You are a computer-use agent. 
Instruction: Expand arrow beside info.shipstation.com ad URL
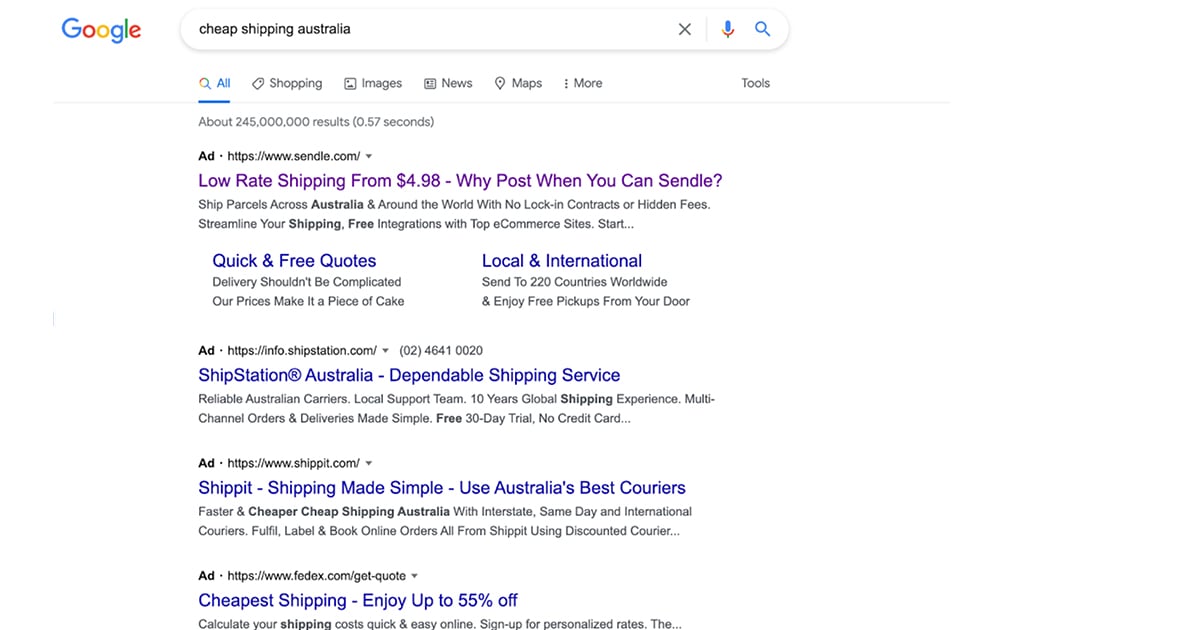[386, 351]
